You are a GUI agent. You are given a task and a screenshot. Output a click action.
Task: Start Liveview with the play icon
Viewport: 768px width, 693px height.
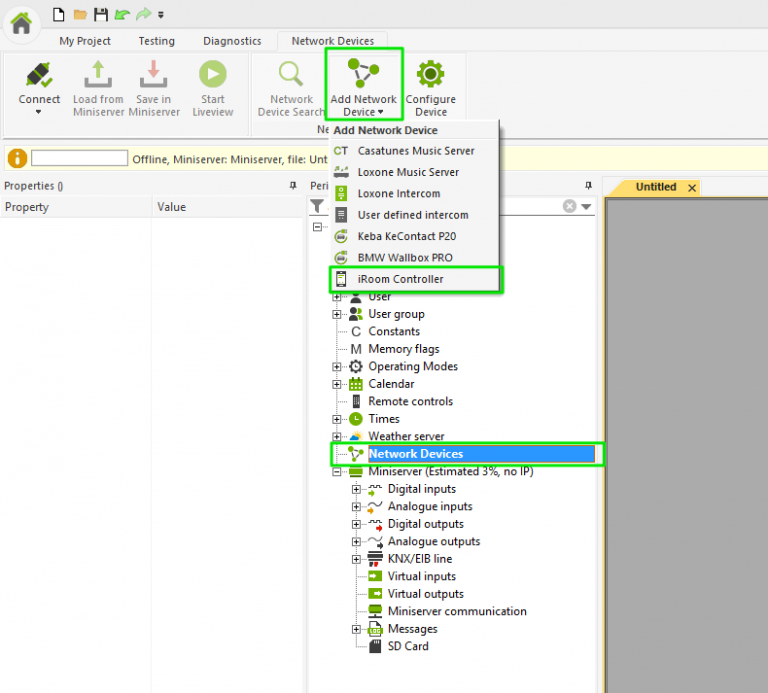[x=212, y=76]
